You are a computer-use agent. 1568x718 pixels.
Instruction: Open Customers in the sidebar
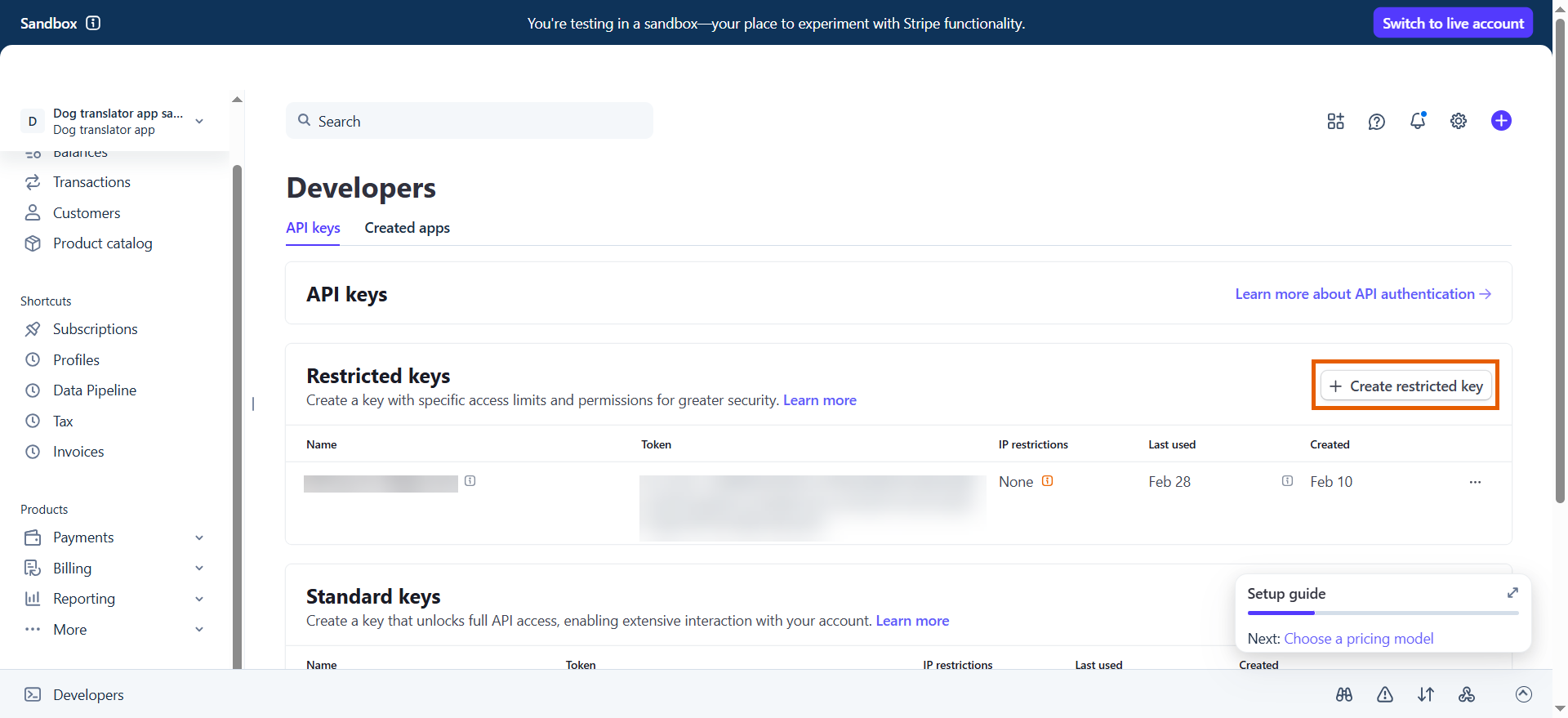(x=87, y=213)
